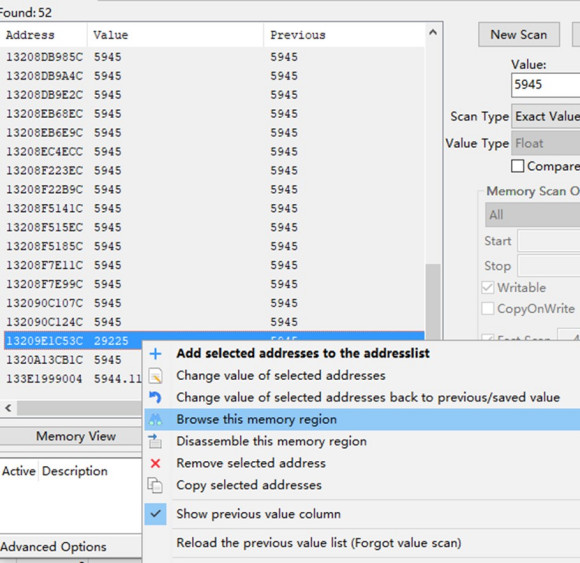Viewport: 580px width, 563px height.
Task: Click the change value notepad icon
Action: [x=155, y=375]
